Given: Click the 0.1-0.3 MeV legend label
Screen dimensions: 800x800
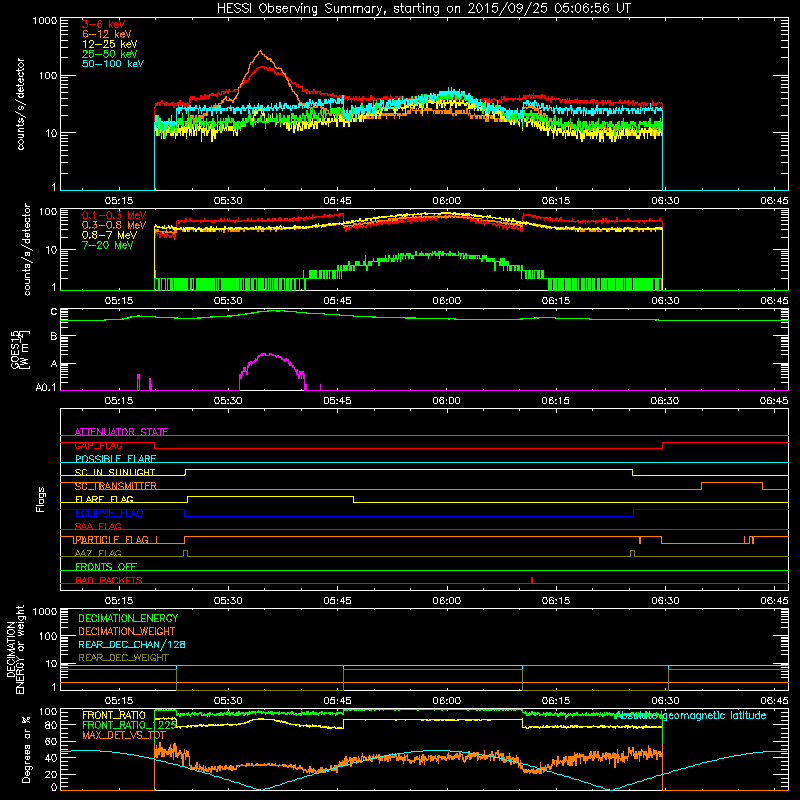Looking at the screenshot, I should 114,215.
